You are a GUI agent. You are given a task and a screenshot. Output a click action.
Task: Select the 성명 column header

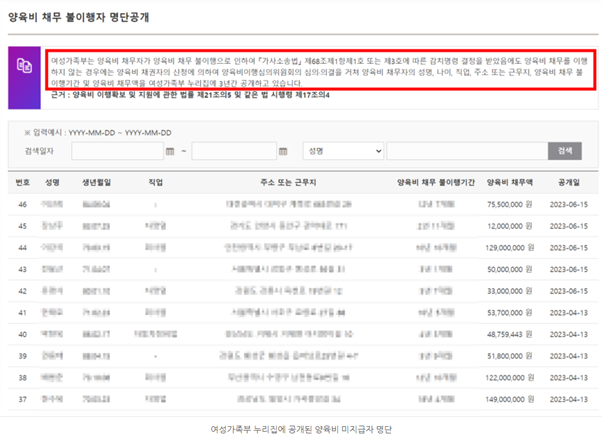pyautogui.click(x=52, y=182)
